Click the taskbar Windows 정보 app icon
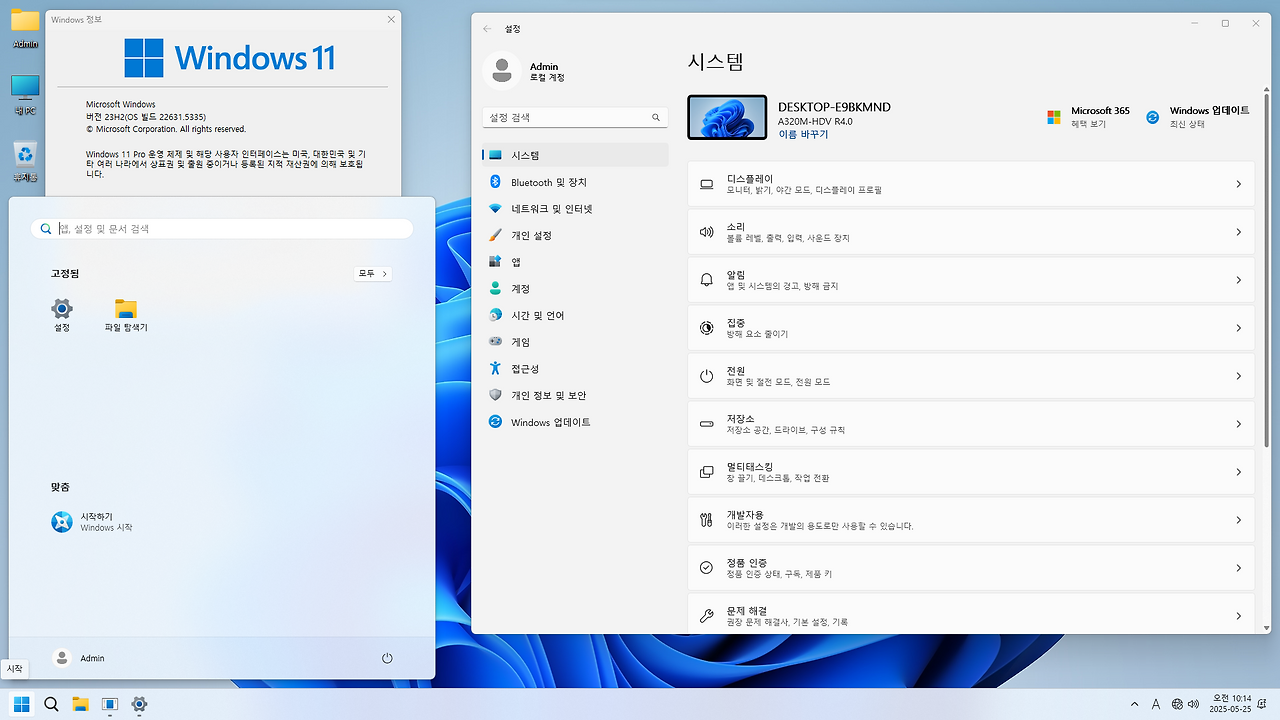The height and width of the screenshot is (720, 1280). (110, 704)
